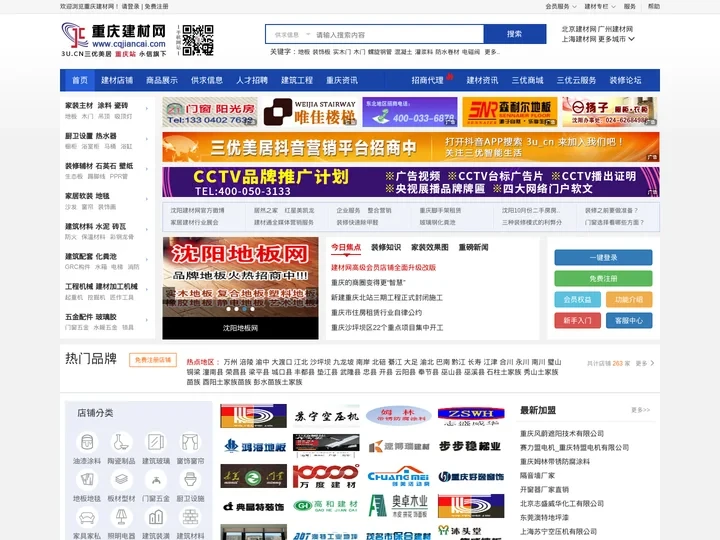Click the 万度建材 brand logo
This screenshot has width=720, height=540.
[326, 476]
